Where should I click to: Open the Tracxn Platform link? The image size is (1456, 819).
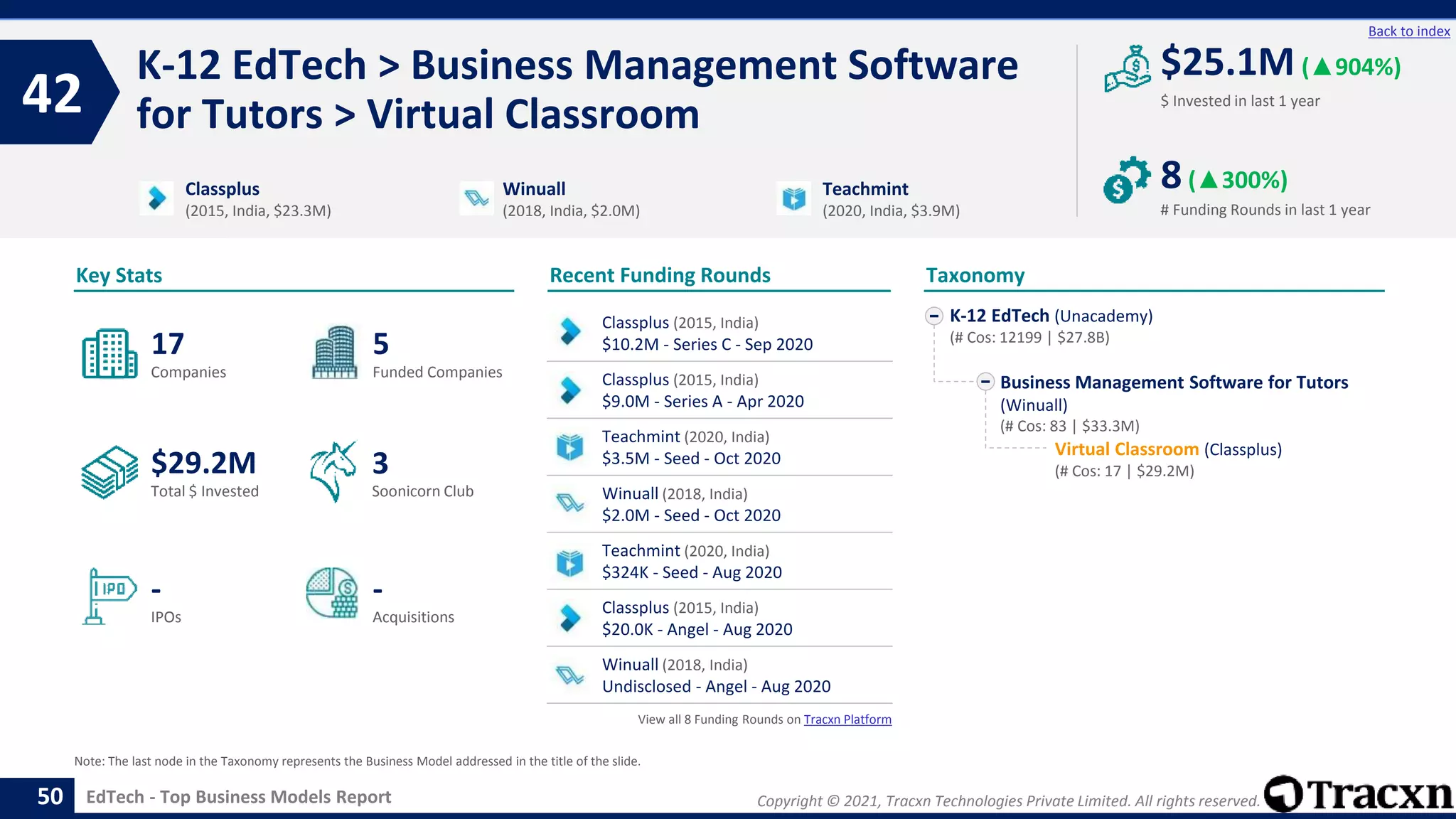tap(847, 719)
